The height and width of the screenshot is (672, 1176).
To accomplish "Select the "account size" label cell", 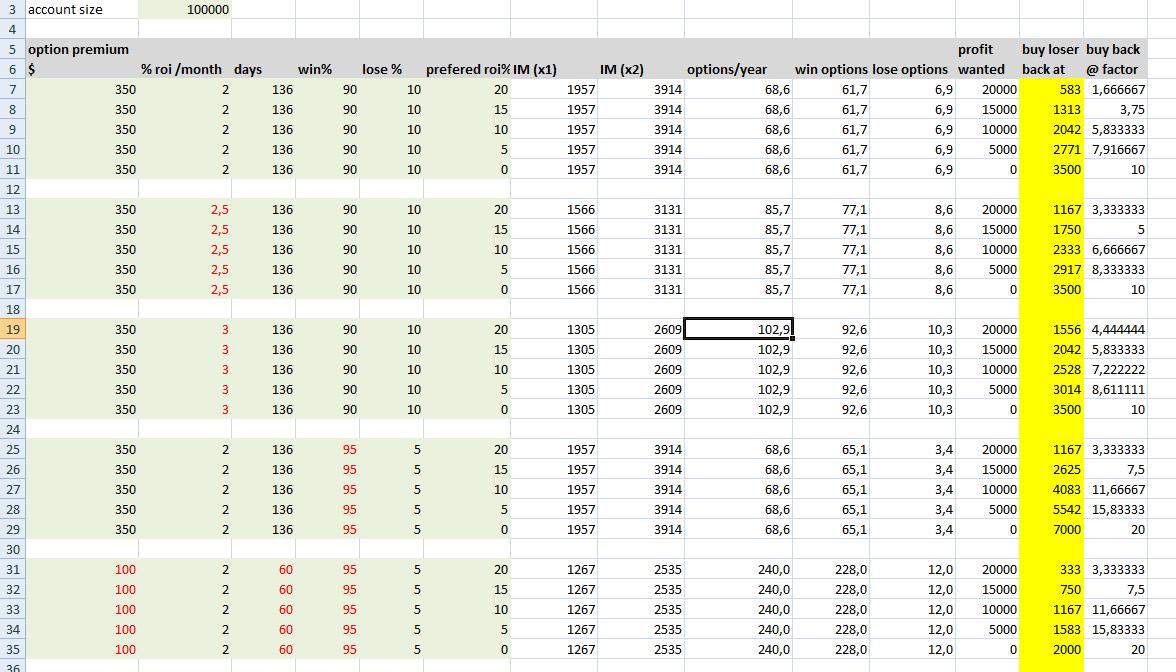I will tap(82, 10).
